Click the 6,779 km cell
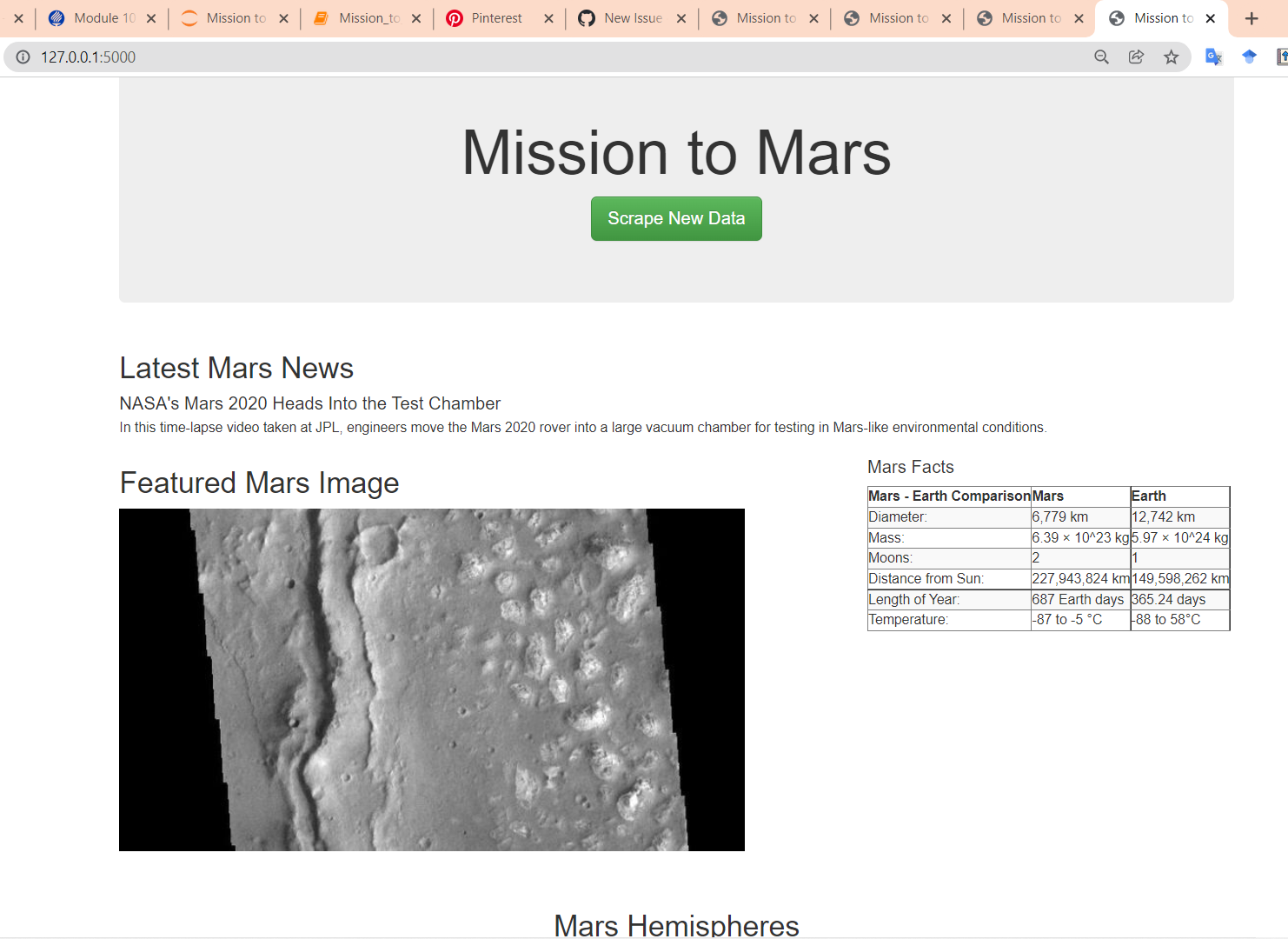 coord(1080,517)
